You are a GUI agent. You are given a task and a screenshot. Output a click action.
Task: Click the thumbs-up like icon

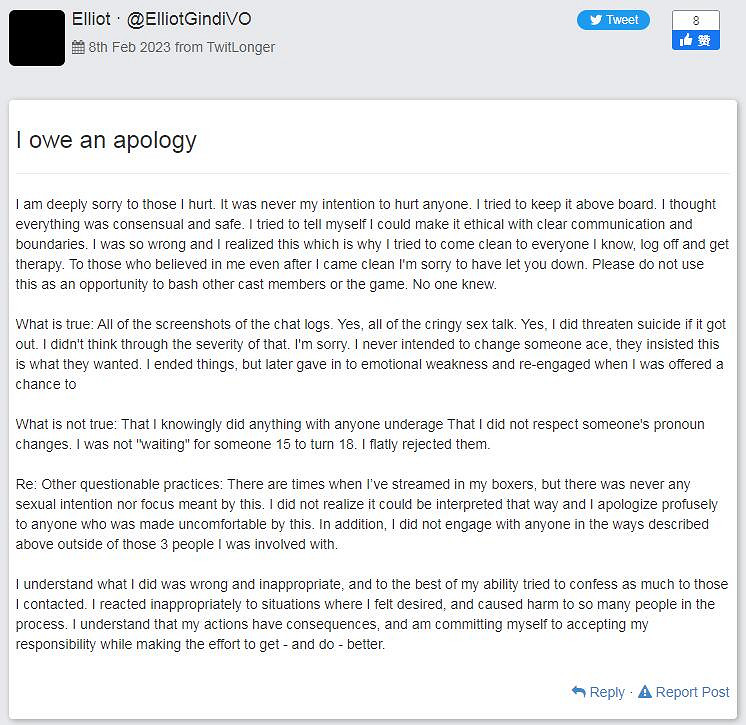pyautogui.click(x=687, y=40)
